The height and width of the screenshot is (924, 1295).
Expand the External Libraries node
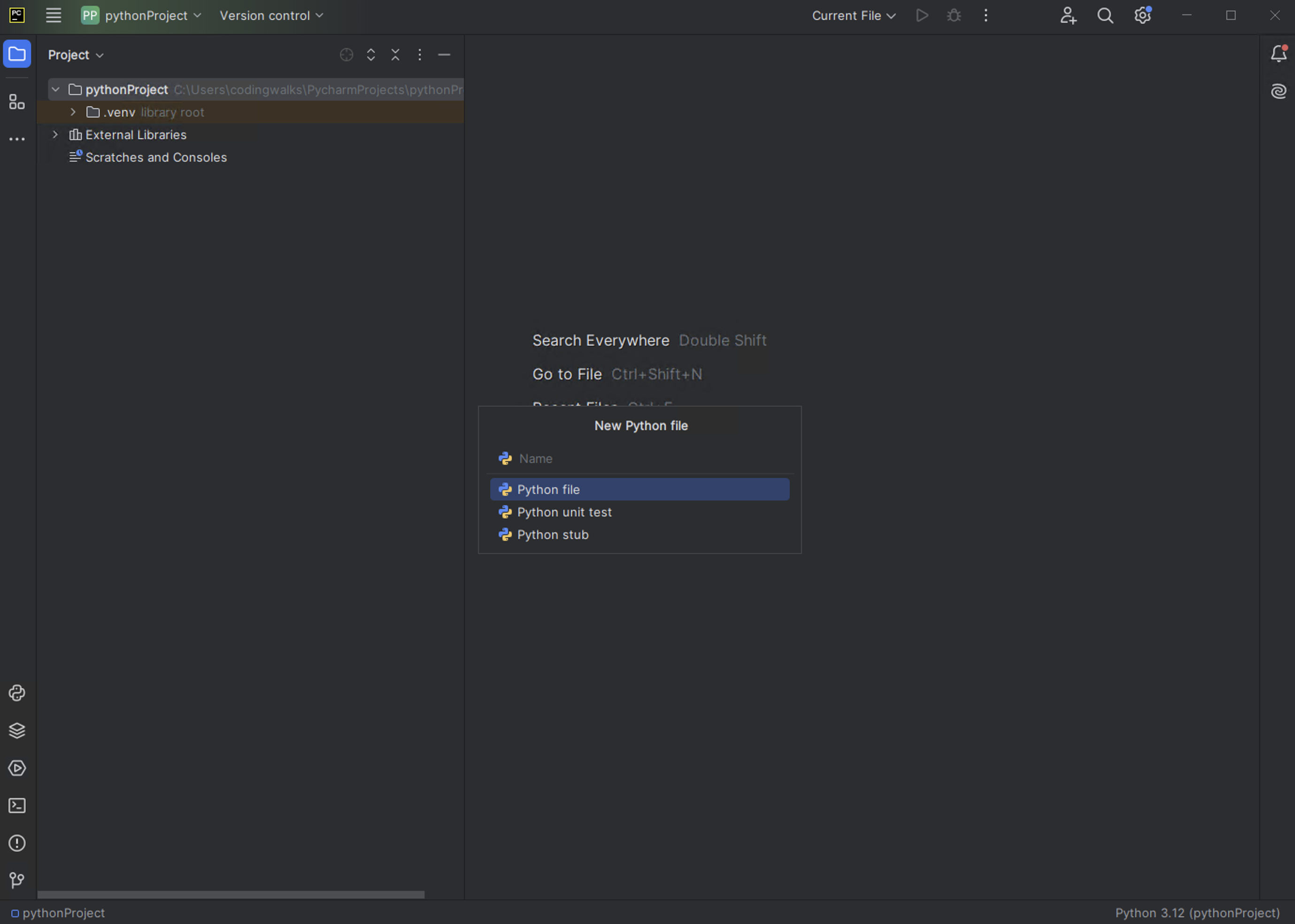pos(55,135)
